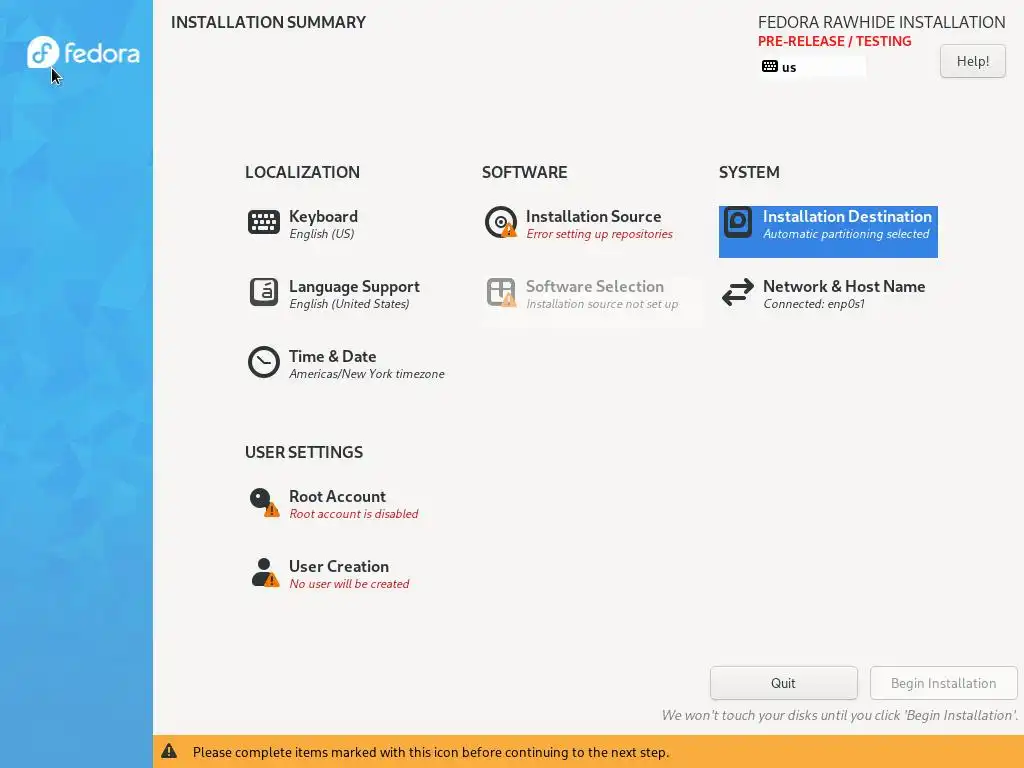The width and height of the screenshot is (1024, 768).
Task: Click Begin Installation button
Action: coord(943,683)
